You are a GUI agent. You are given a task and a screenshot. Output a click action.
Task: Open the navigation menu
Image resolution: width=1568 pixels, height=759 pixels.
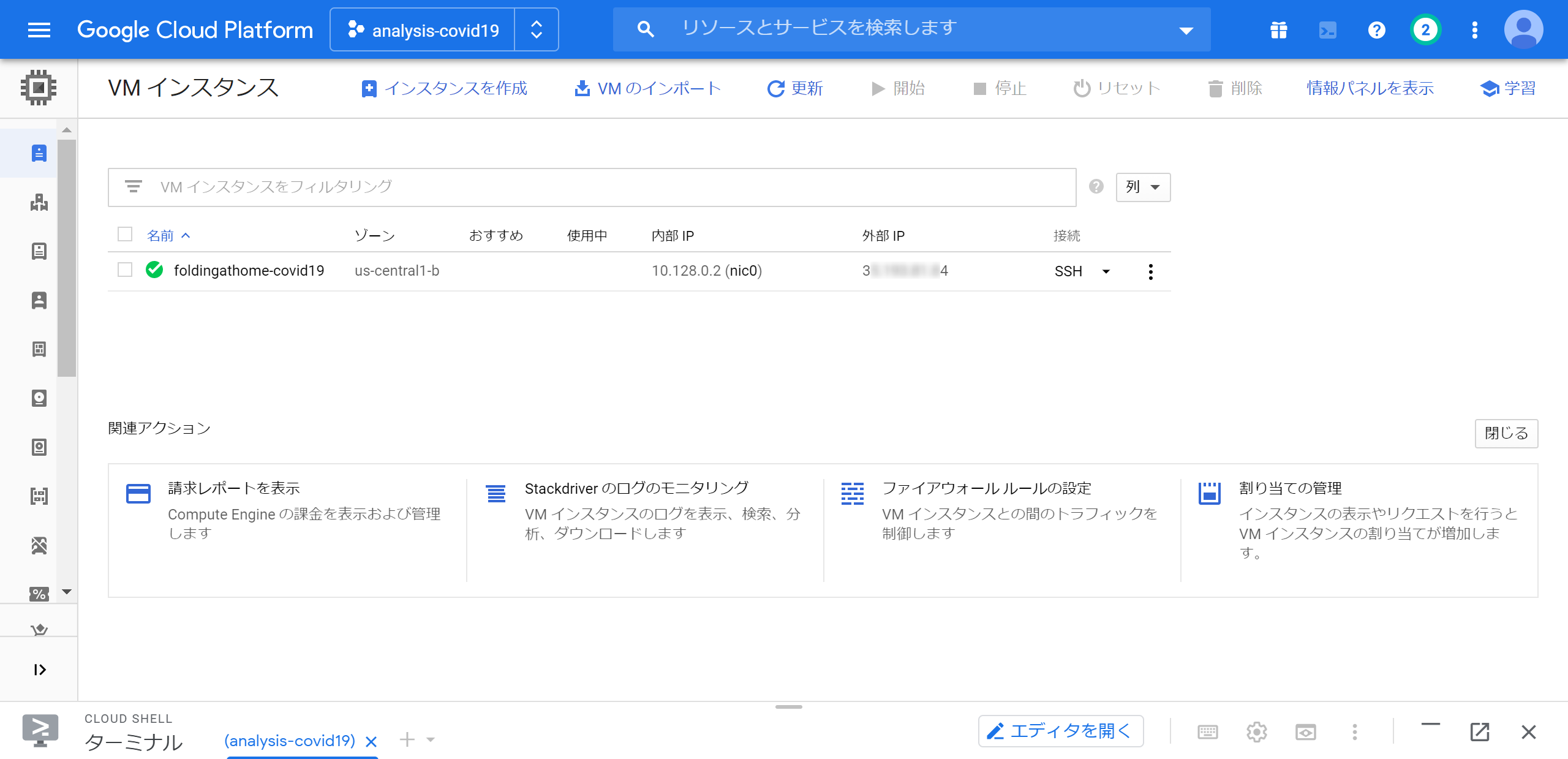pos(39,29)
